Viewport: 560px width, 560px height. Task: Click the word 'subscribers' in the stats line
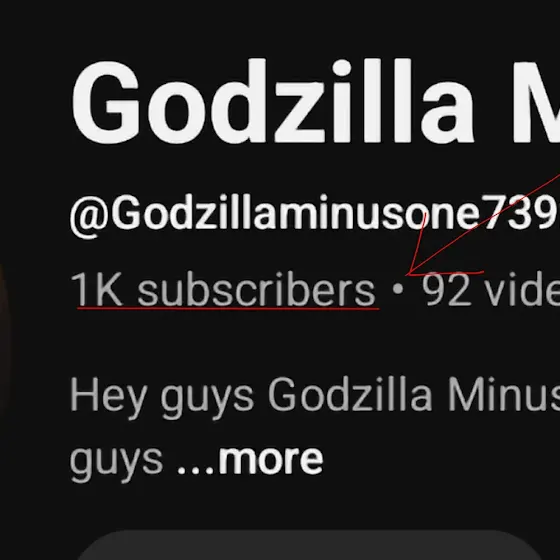(x=256, y=289)
